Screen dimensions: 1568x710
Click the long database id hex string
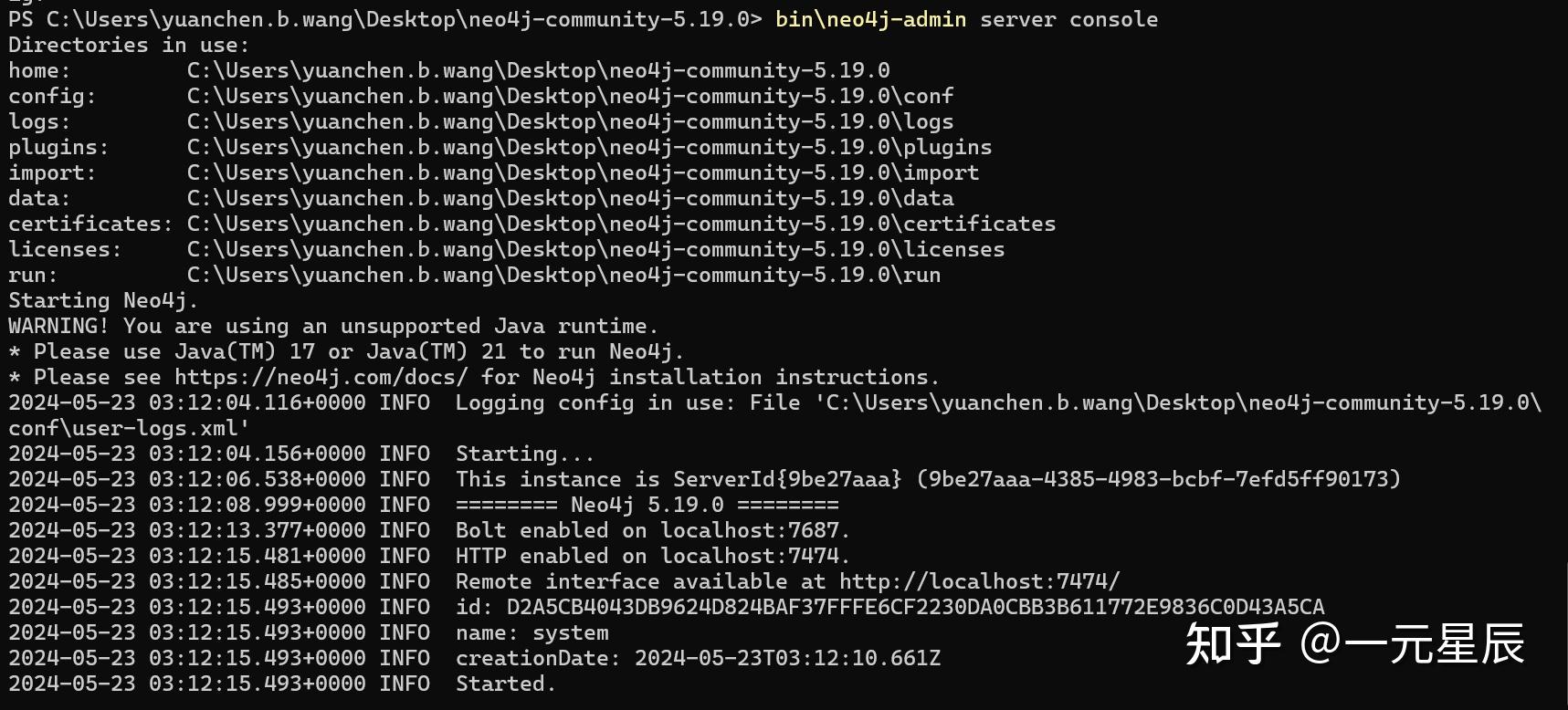(x=915, y=607)
